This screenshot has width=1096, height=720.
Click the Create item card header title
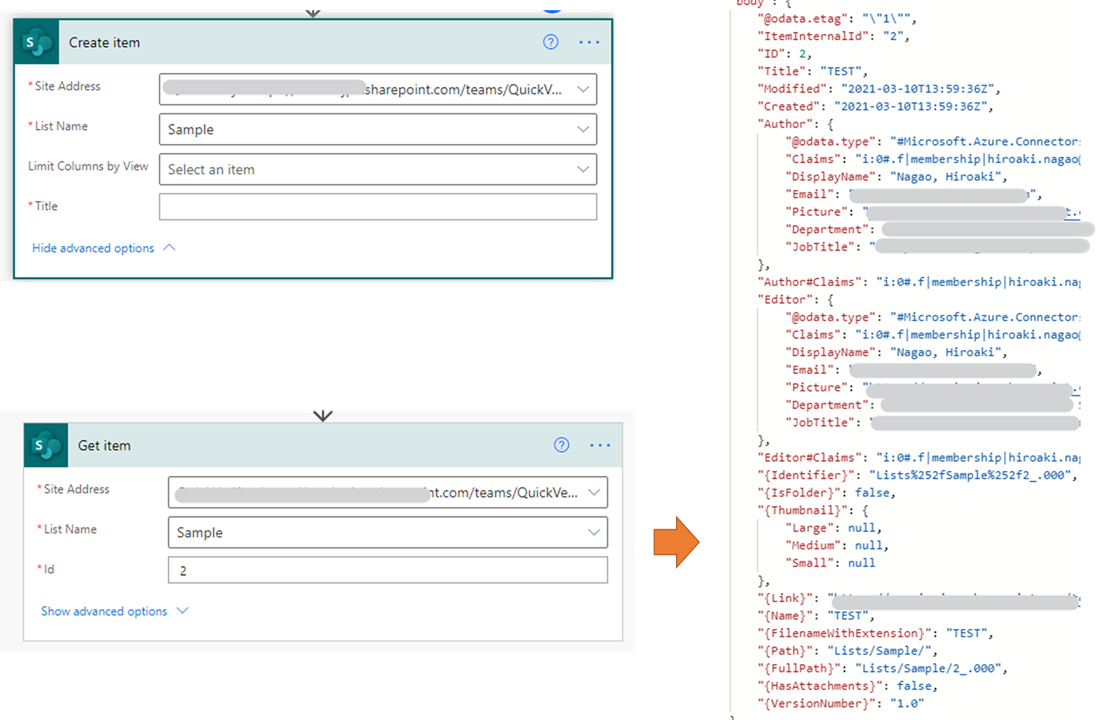104,43
